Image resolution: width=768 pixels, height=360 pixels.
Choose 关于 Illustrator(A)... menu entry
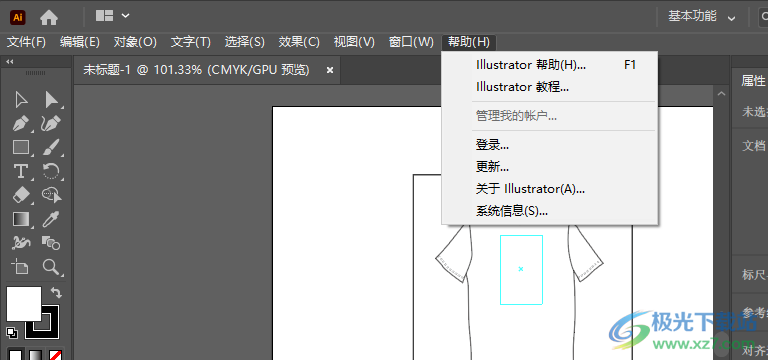coord(550,189)
